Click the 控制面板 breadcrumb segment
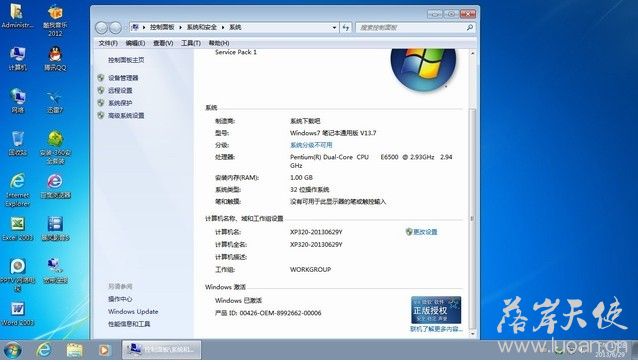 click(162, 27)
